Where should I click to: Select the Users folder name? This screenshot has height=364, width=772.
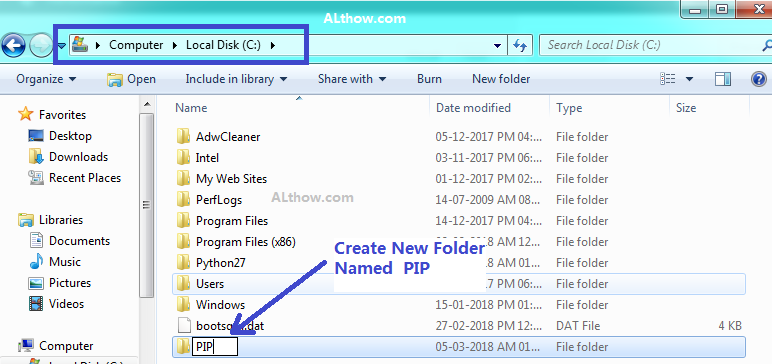click(x=210, y=284)
